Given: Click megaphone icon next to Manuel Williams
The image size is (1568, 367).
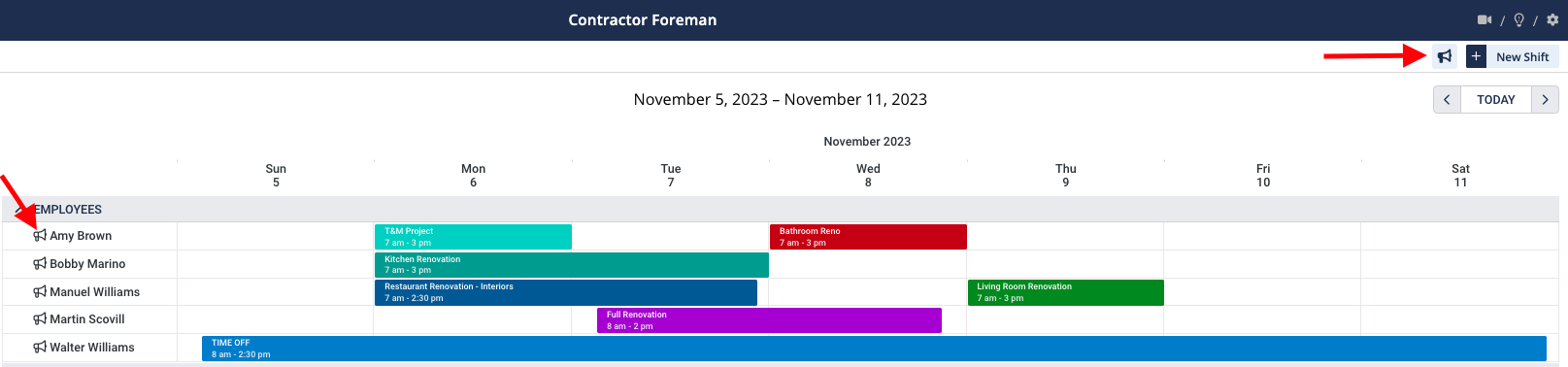Looking at the screenshot, I should tap(40, 291).
